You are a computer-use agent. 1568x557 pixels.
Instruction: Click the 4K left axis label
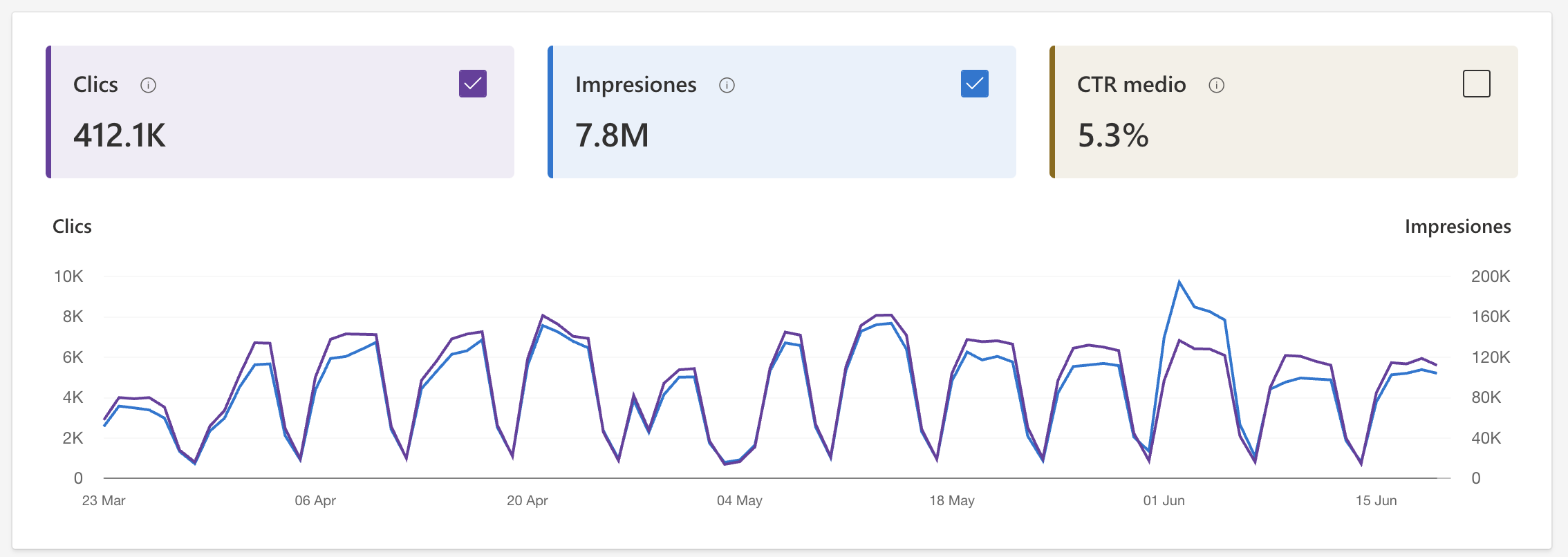[73, 397]
